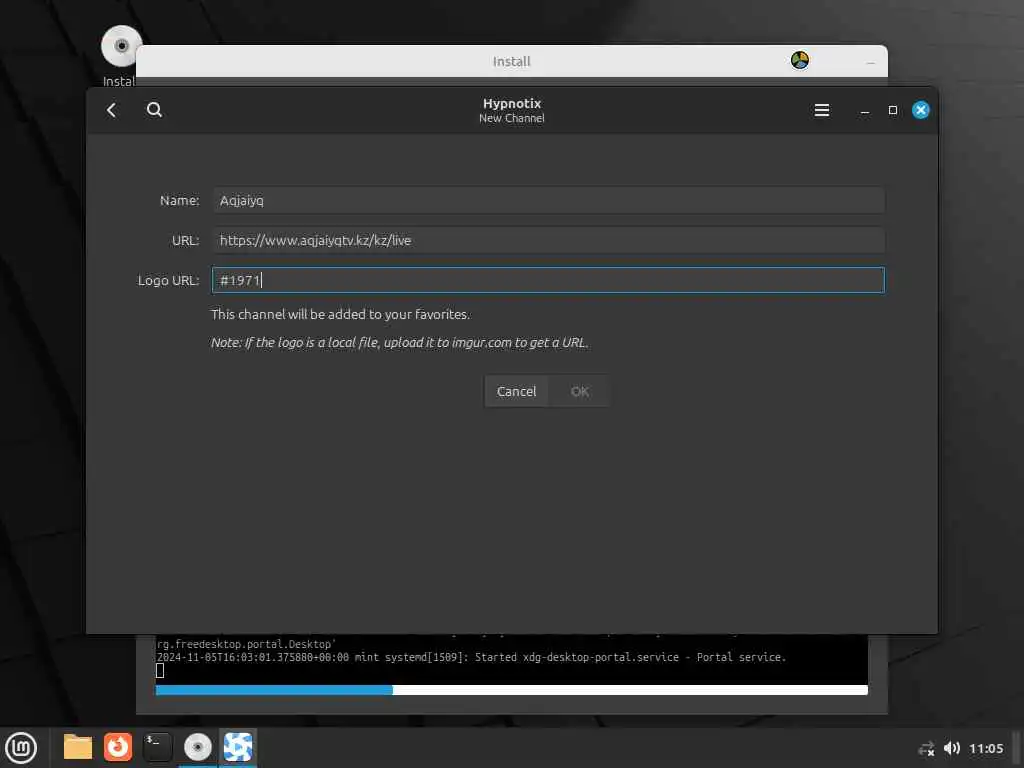Focus the Name field containing Aqjaiyq
Image resolution: width=1024 pixels, height=768 pixels.
coord(548,200)
